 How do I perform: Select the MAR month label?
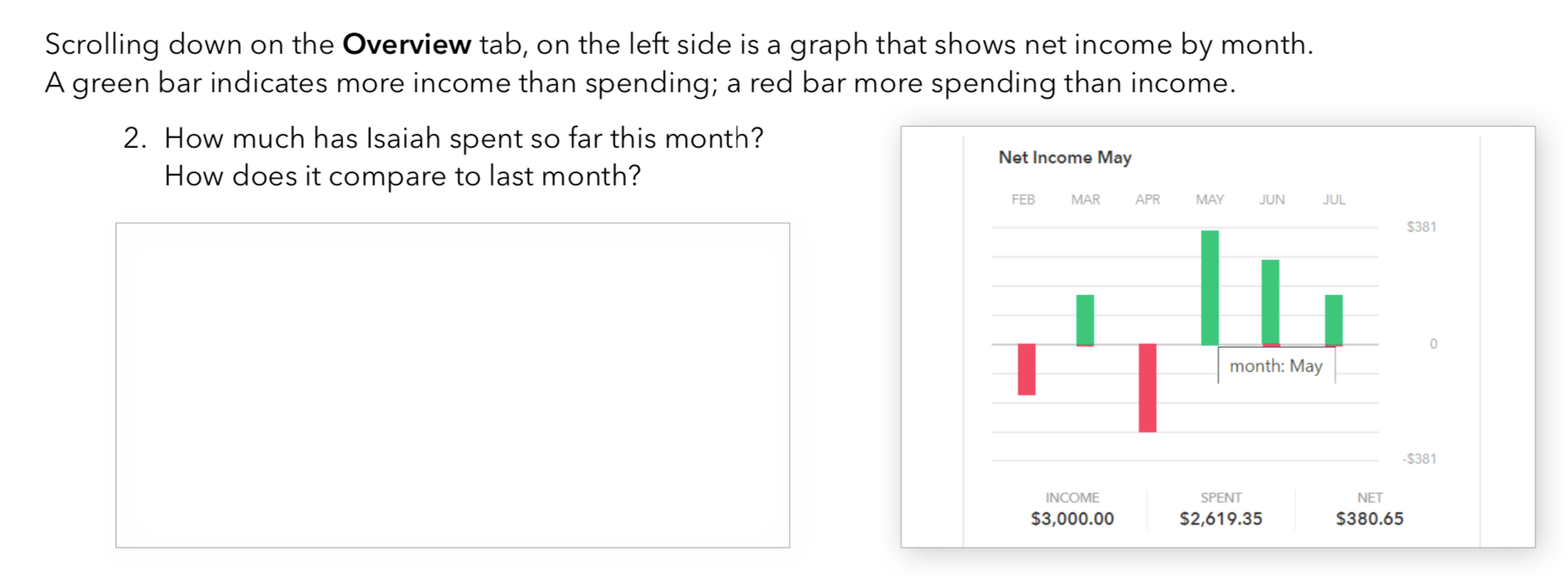pos(1085,199)
